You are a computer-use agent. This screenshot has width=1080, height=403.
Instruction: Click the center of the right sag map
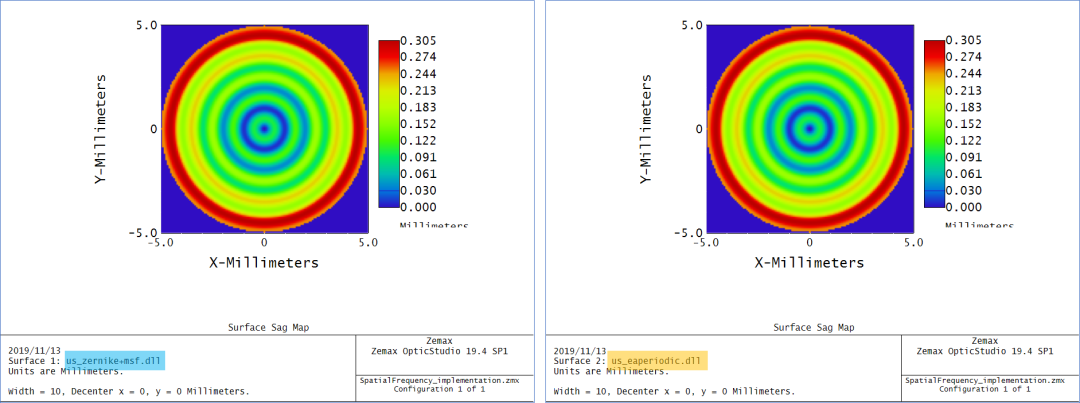pos(809,128)
